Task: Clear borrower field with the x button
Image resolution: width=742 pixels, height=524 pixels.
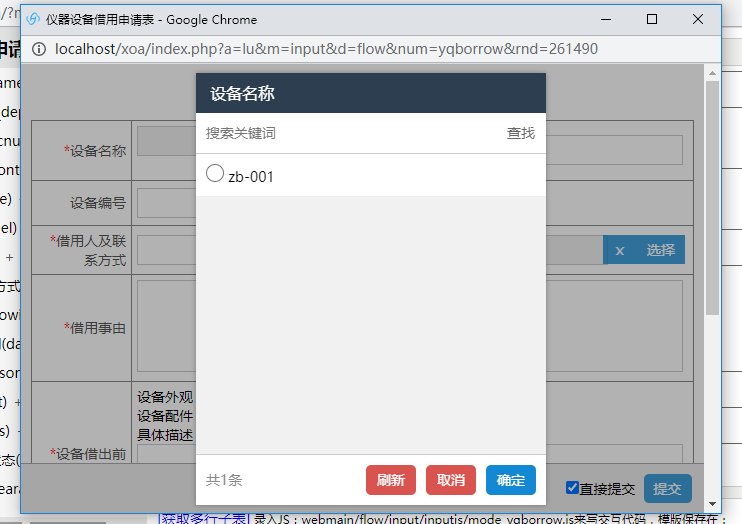Action: pyautogui.click(x=620, y=250)
